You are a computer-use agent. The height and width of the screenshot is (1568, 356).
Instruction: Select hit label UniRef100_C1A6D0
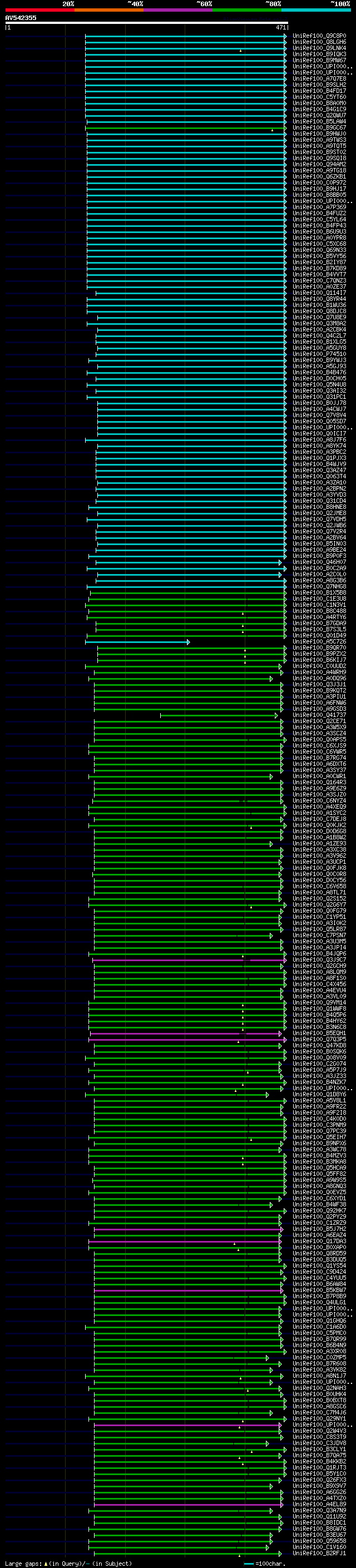click(x=319, y=1327)
